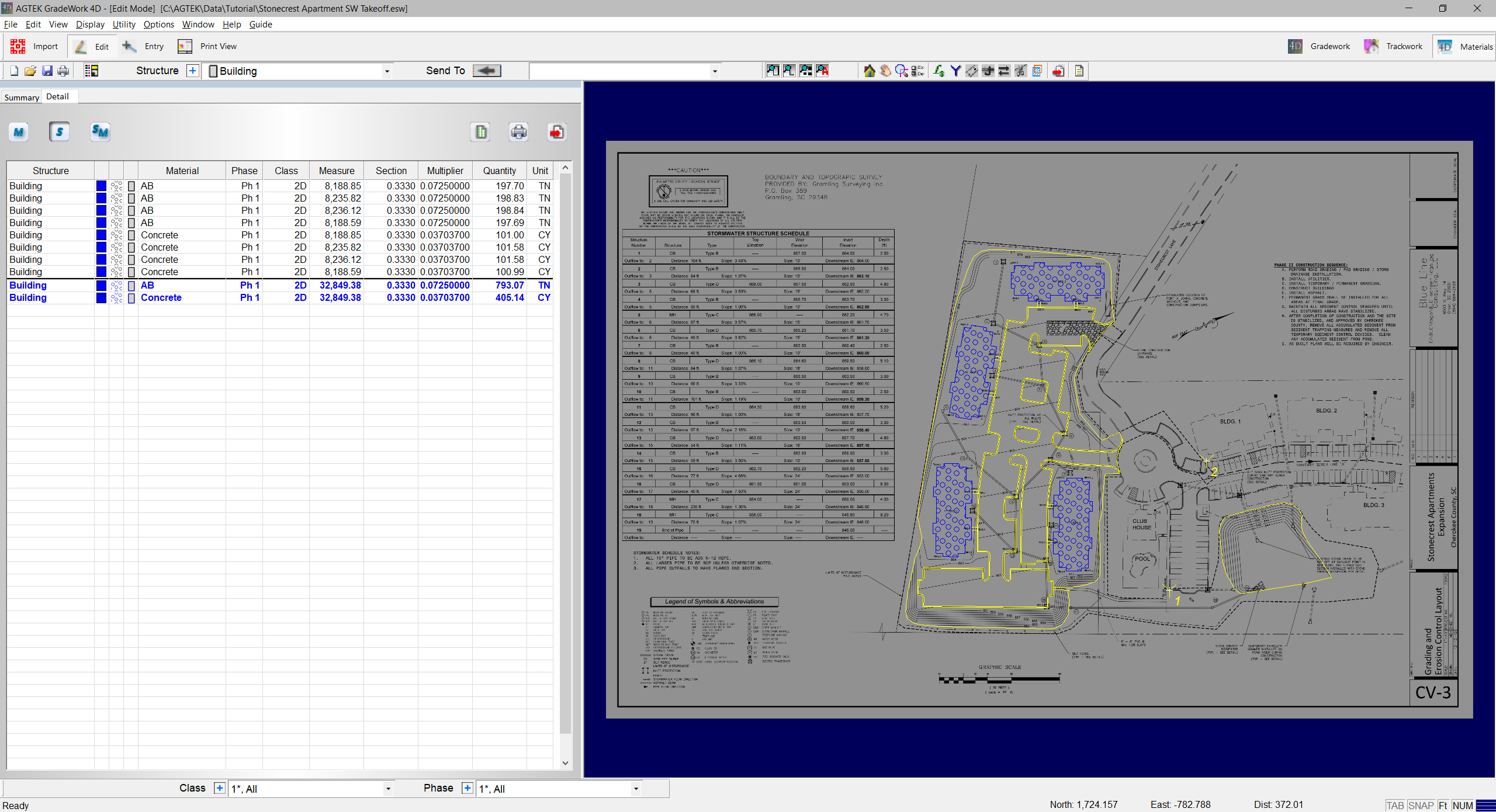Switch to the Trackwork module
This screenshot has width=1496, height=812.
1394,46
